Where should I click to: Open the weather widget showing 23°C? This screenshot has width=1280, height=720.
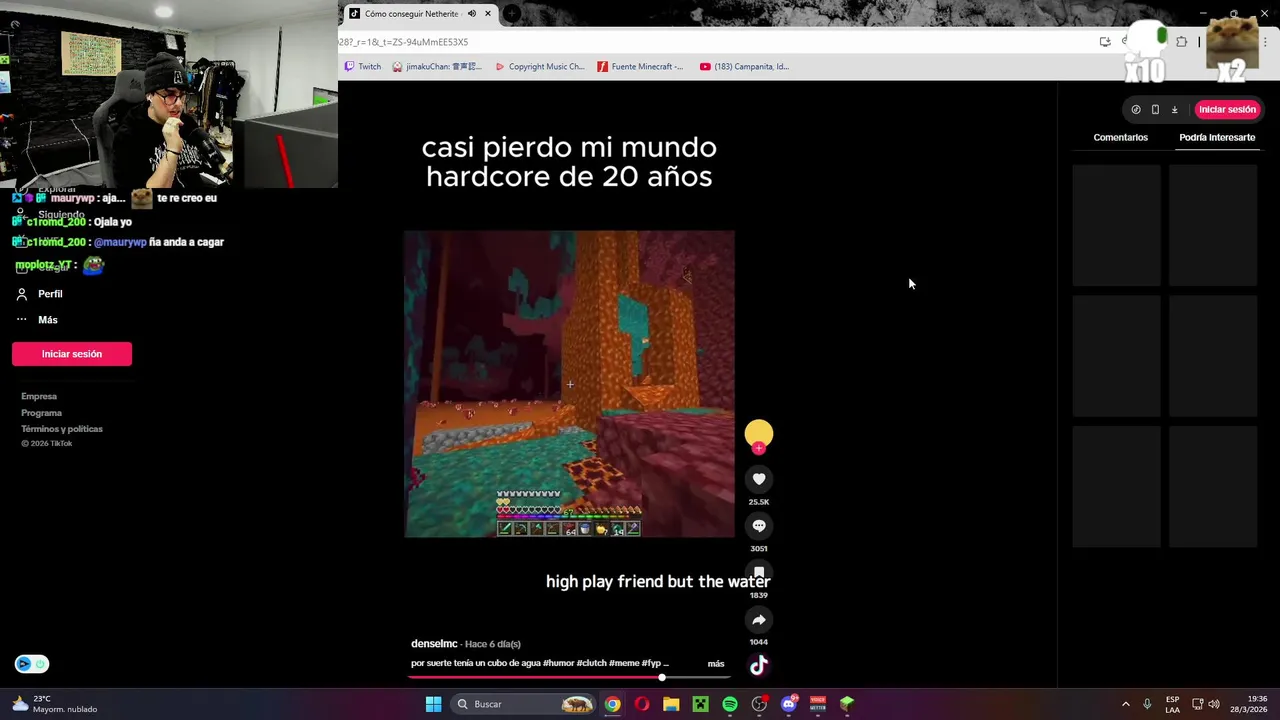[55, 704]
